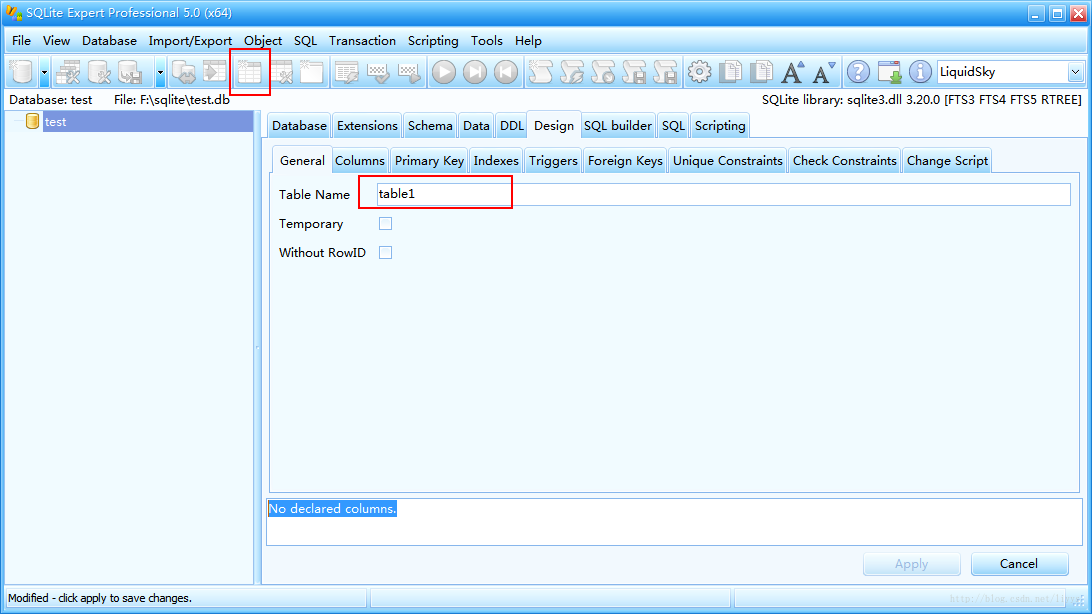Open the Database menu

[109, 40]
